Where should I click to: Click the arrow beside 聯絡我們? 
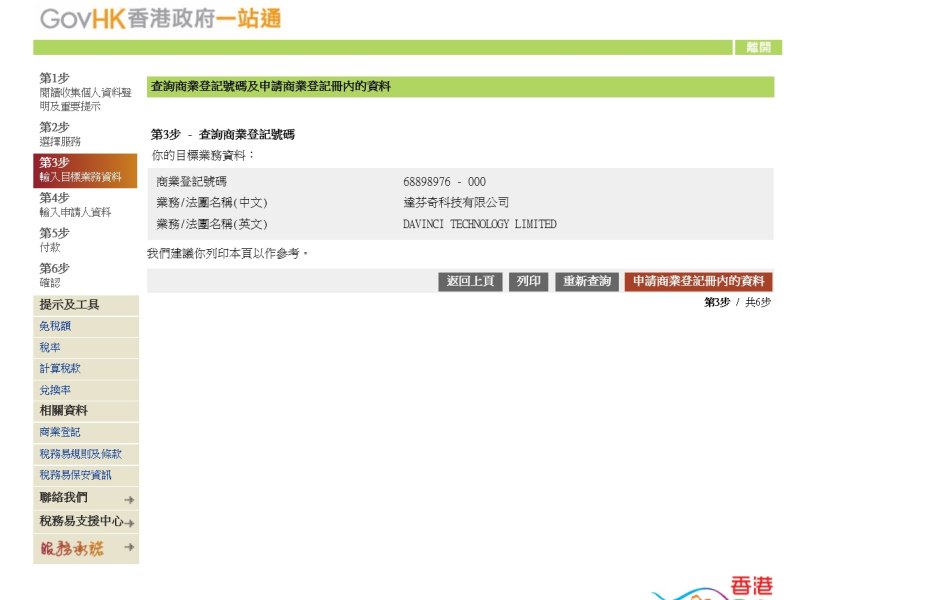tap(129, 499)
